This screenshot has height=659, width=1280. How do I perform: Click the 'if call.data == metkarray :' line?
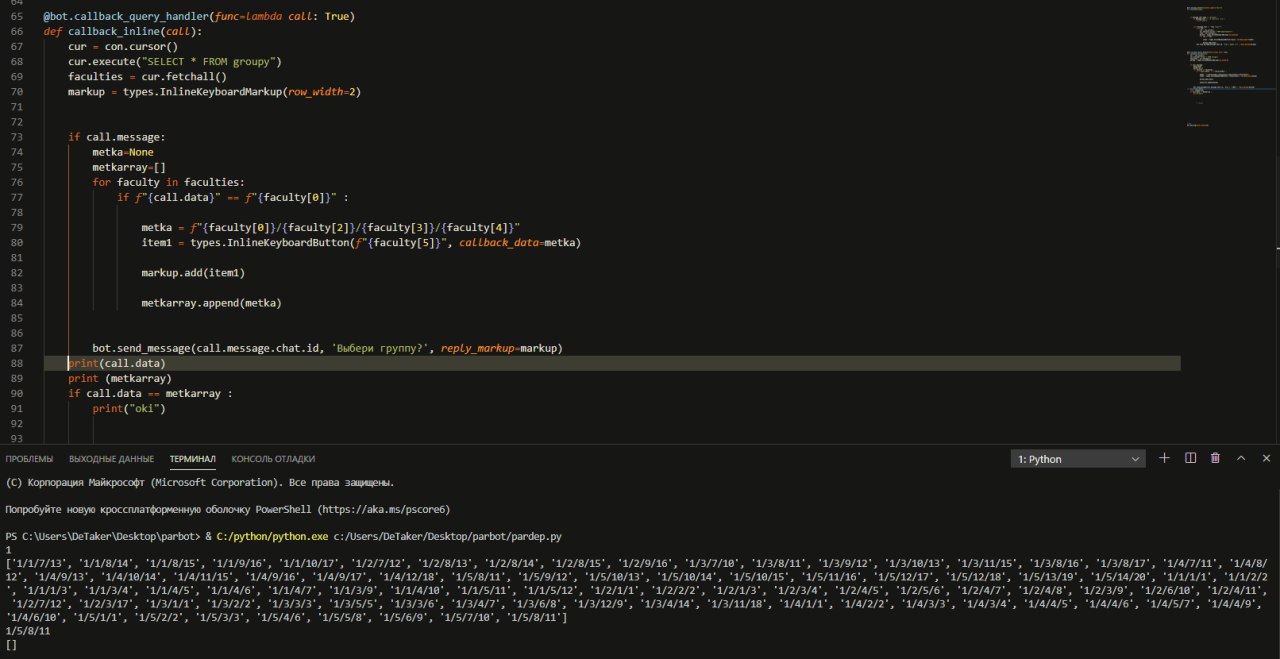[x=150, y=393]
